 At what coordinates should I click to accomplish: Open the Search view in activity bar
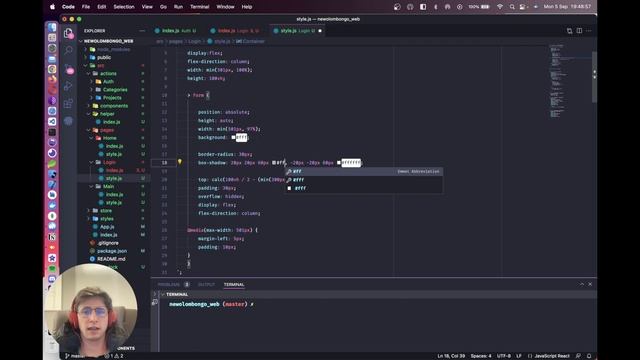[68, 50]
